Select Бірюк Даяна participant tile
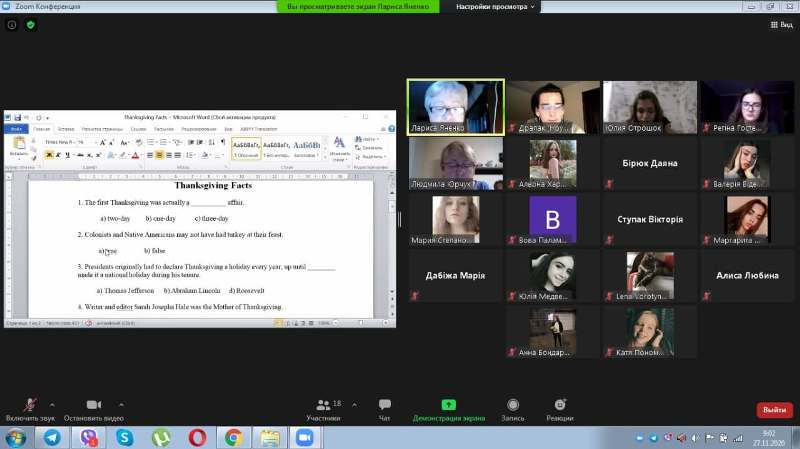Screen dimensions: 800x449 pyautogui.click(x=649, y=163)
